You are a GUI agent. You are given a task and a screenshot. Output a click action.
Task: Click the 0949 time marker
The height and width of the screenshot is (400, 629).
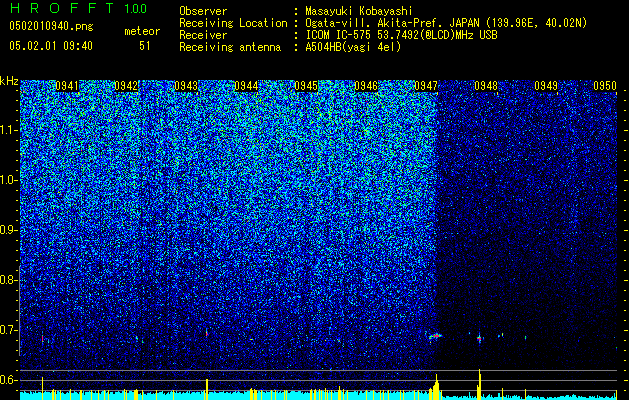tap(546, 86)
